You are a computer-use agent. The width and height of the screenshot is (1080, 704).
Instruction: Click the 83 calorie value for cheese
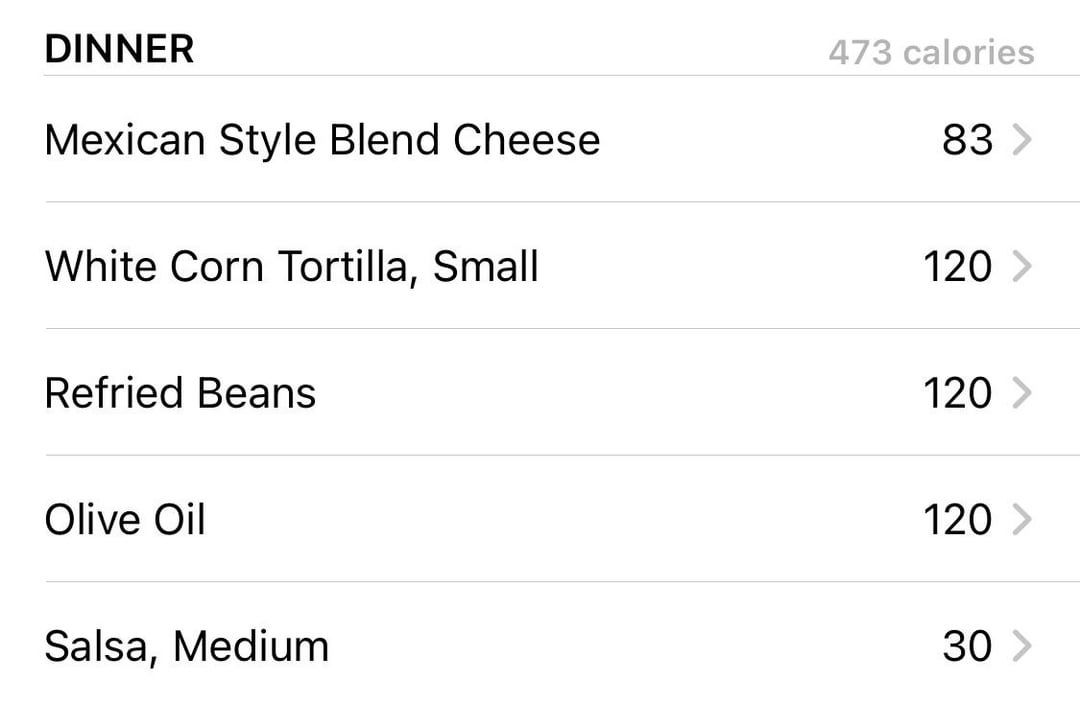(968, 140)
